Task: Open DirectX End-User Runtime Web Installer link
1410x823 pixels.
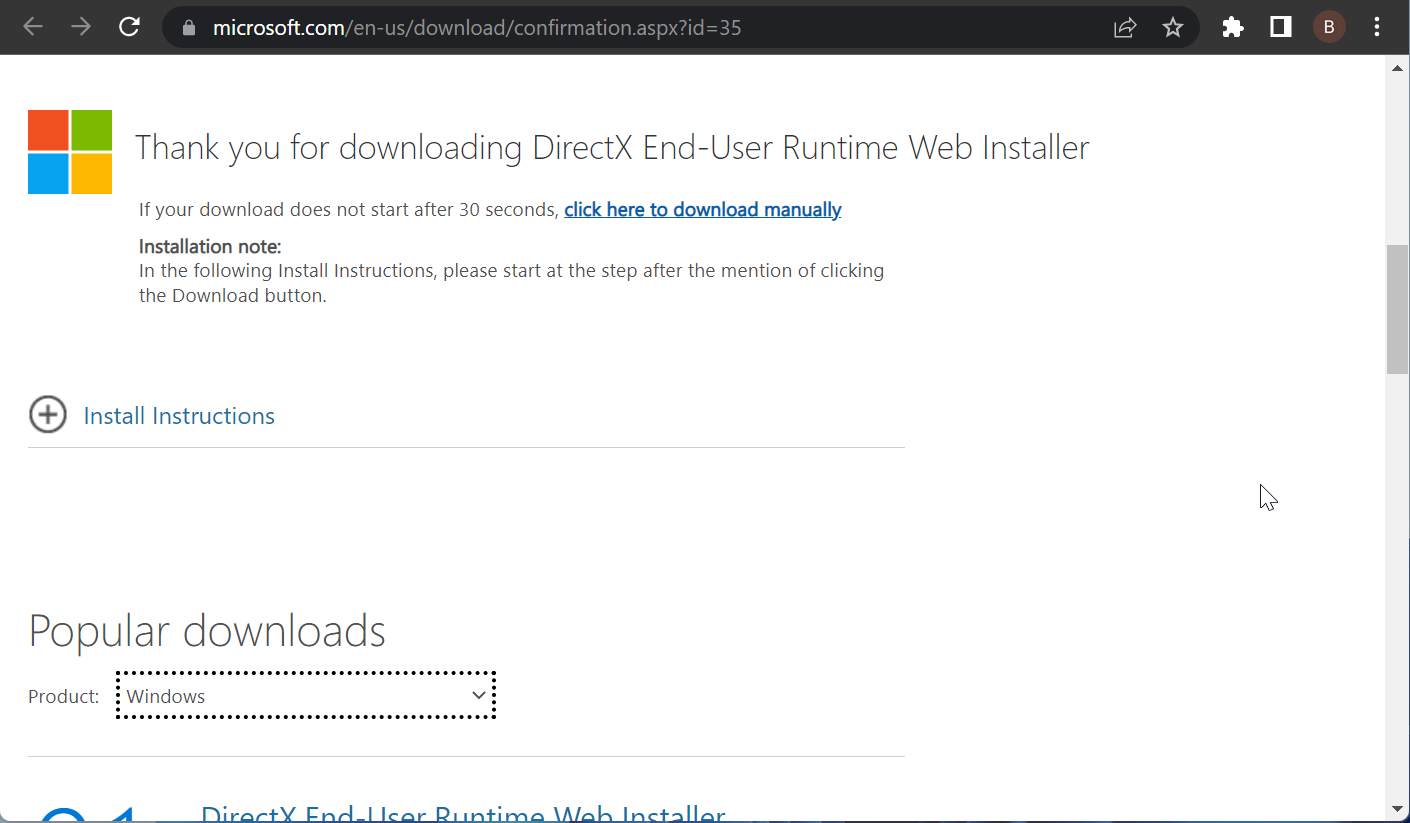Action: click(462, 813)
